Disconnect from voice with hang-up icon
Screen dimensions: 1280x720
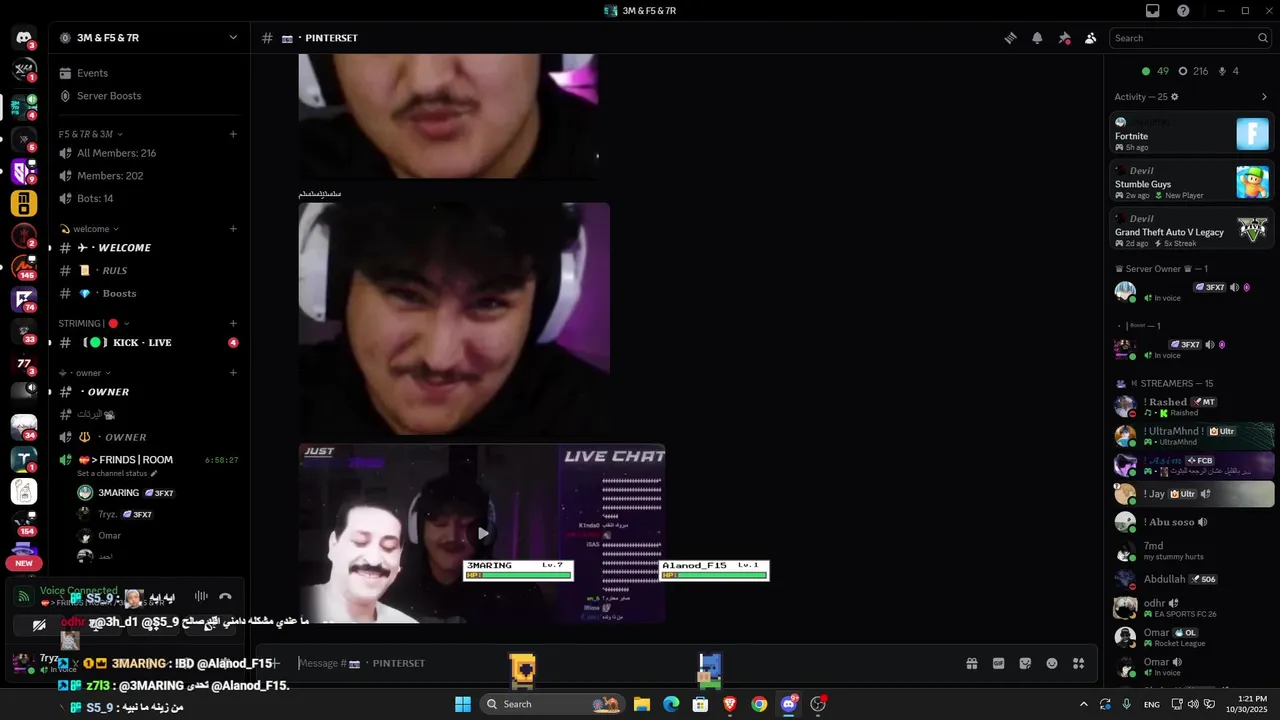[x=225, y=597]
